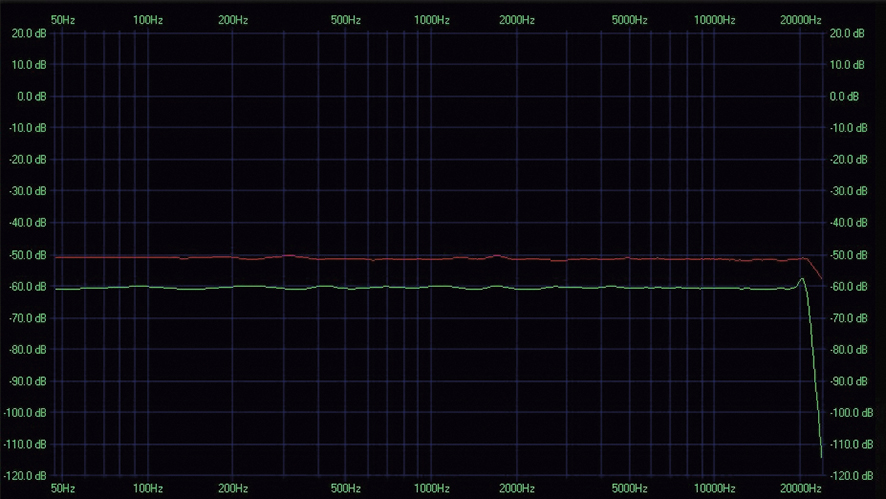Click the 0.0 dB label on left axis

click(x=32, y=97)
